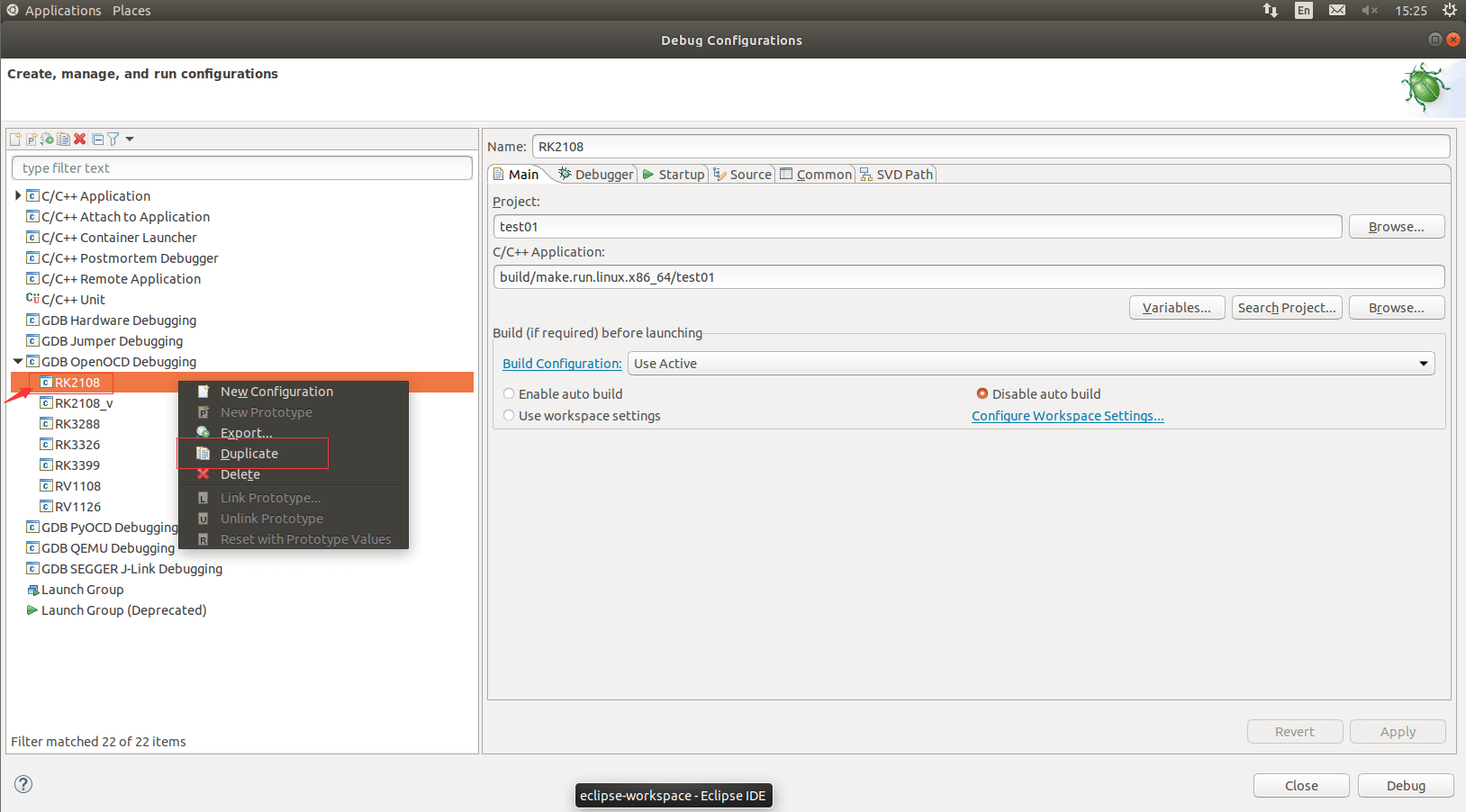Switch to the SVD Path tab
1466x812 pixels.
click(897, 175)
